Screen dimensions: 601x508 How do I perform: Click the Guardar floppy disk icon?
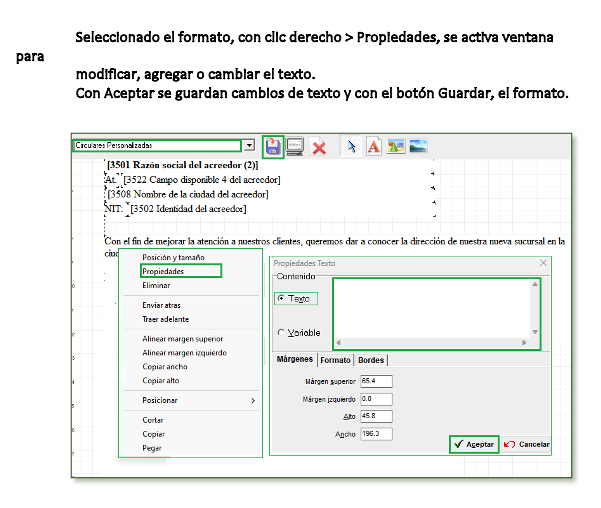273,147
